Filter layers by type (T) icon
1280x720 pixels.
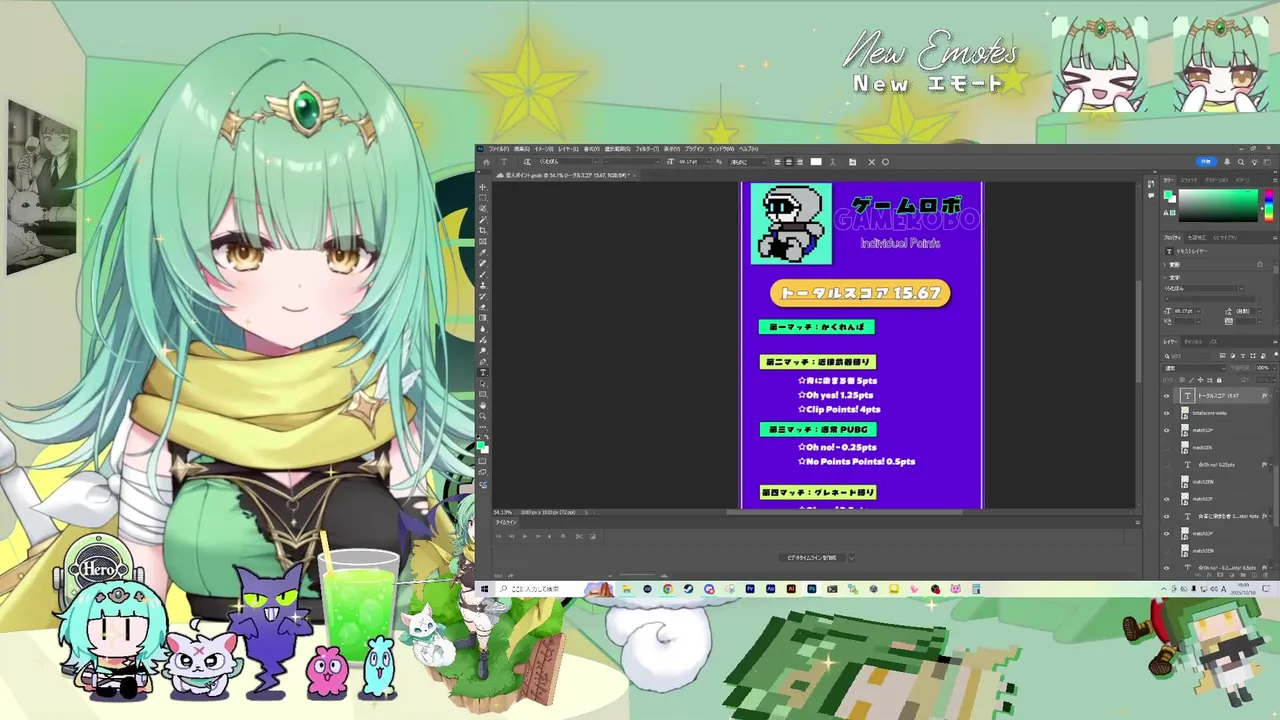tap(1243, 356)
